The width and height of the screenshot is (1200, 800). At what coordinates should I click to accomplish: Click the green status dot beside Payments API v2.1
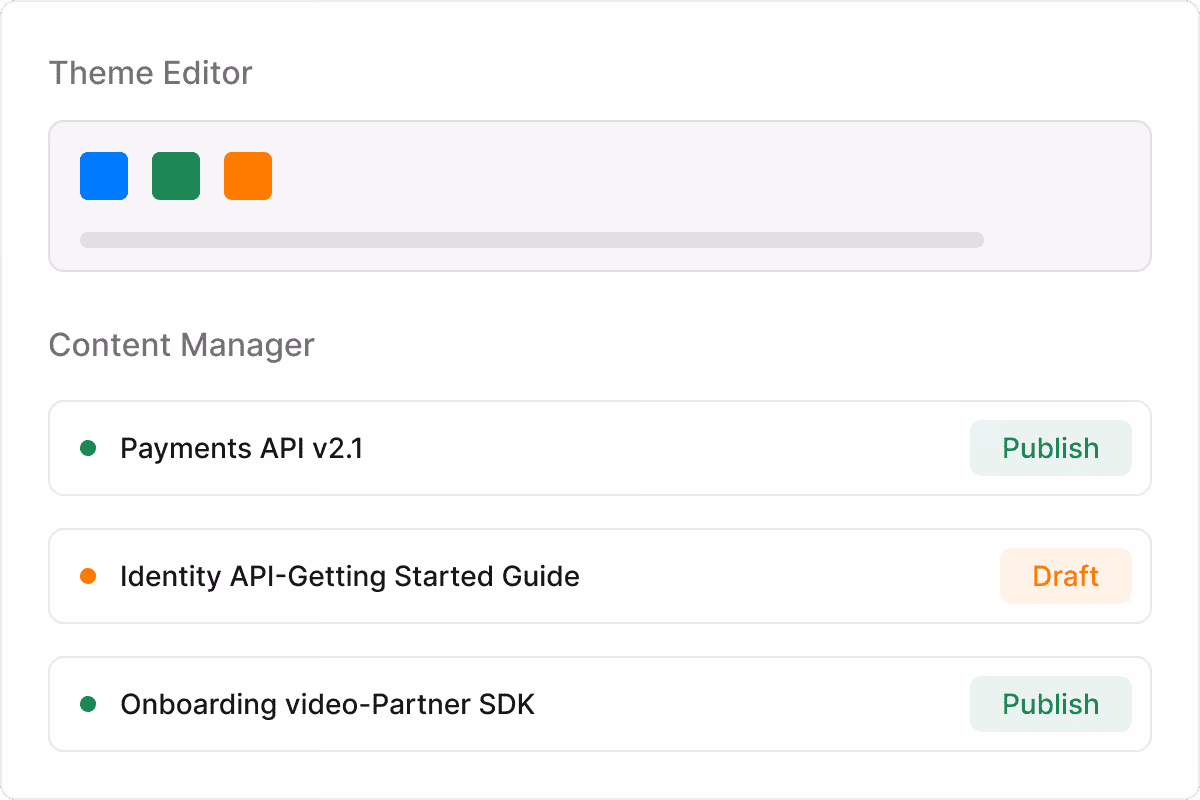[88, 448]
